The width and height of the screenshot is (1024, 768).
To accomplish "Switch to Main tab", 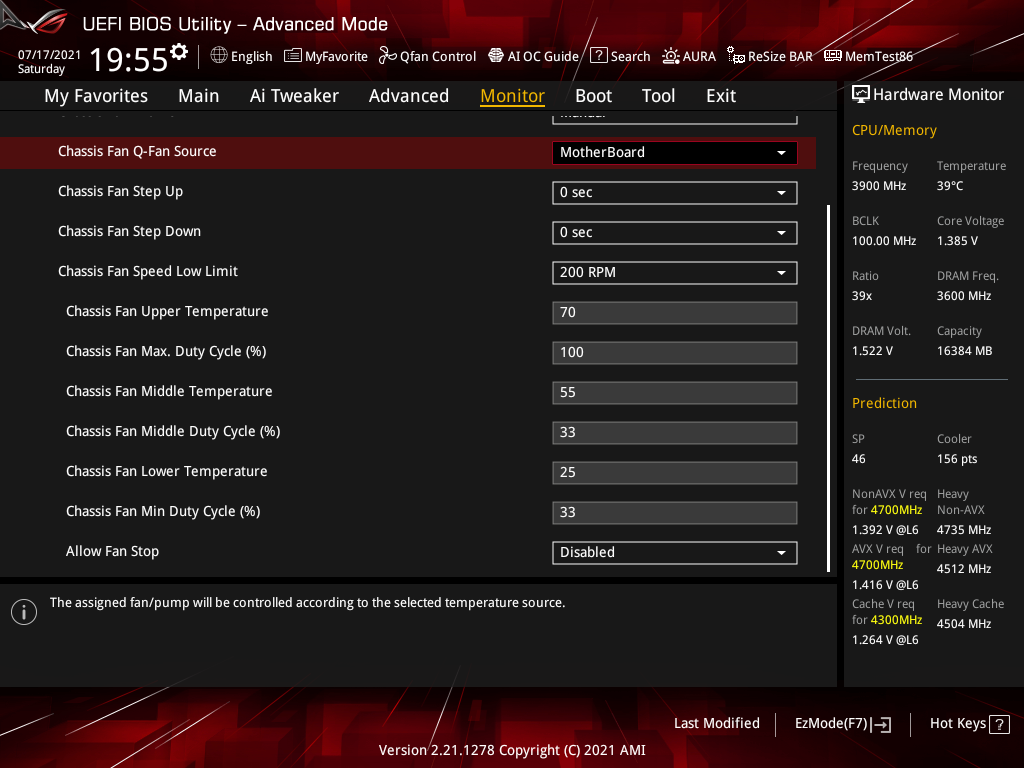I will click(x=199, y=96).
